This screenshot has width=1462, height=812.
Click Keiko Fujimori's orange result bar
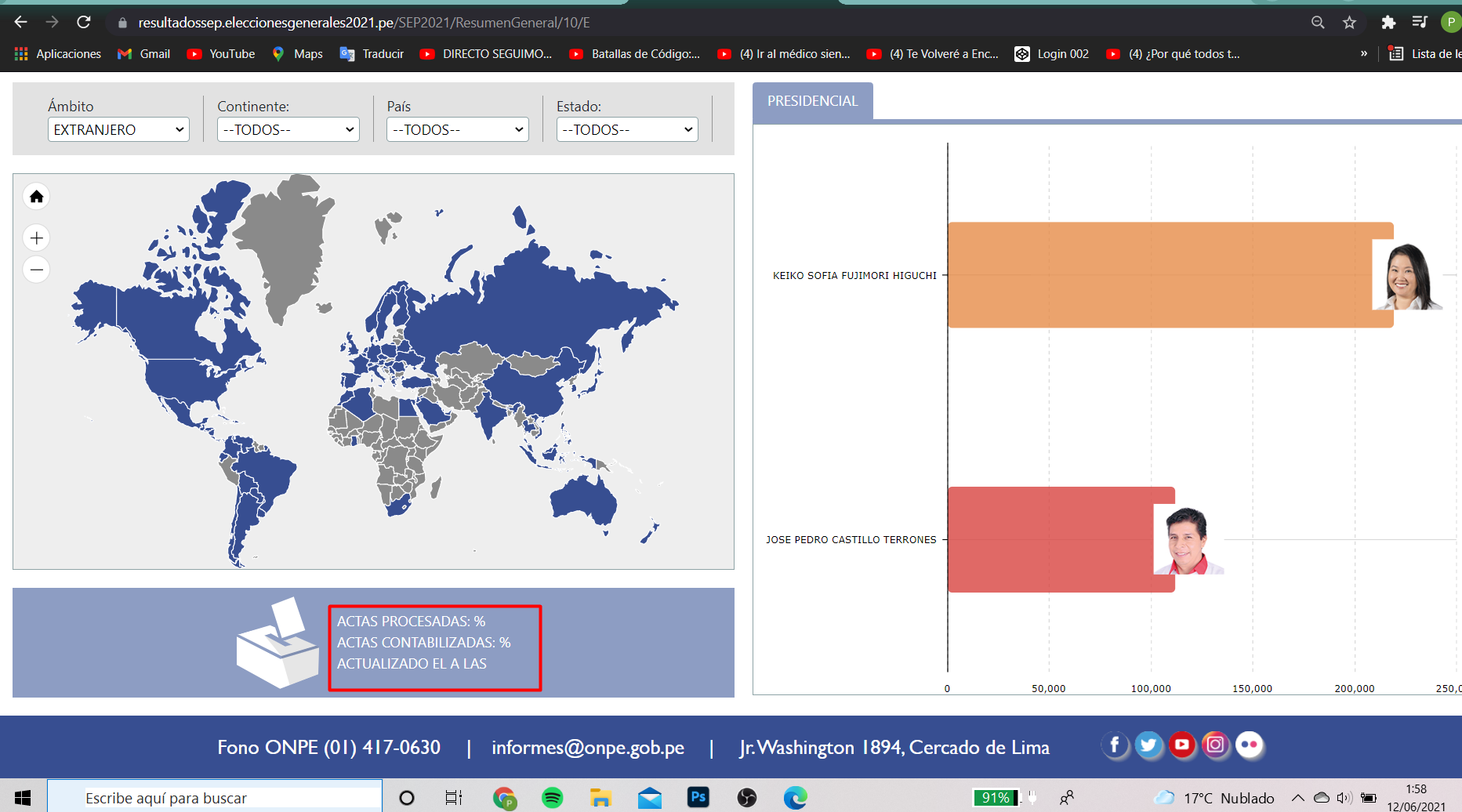[x=1170, y=275]
